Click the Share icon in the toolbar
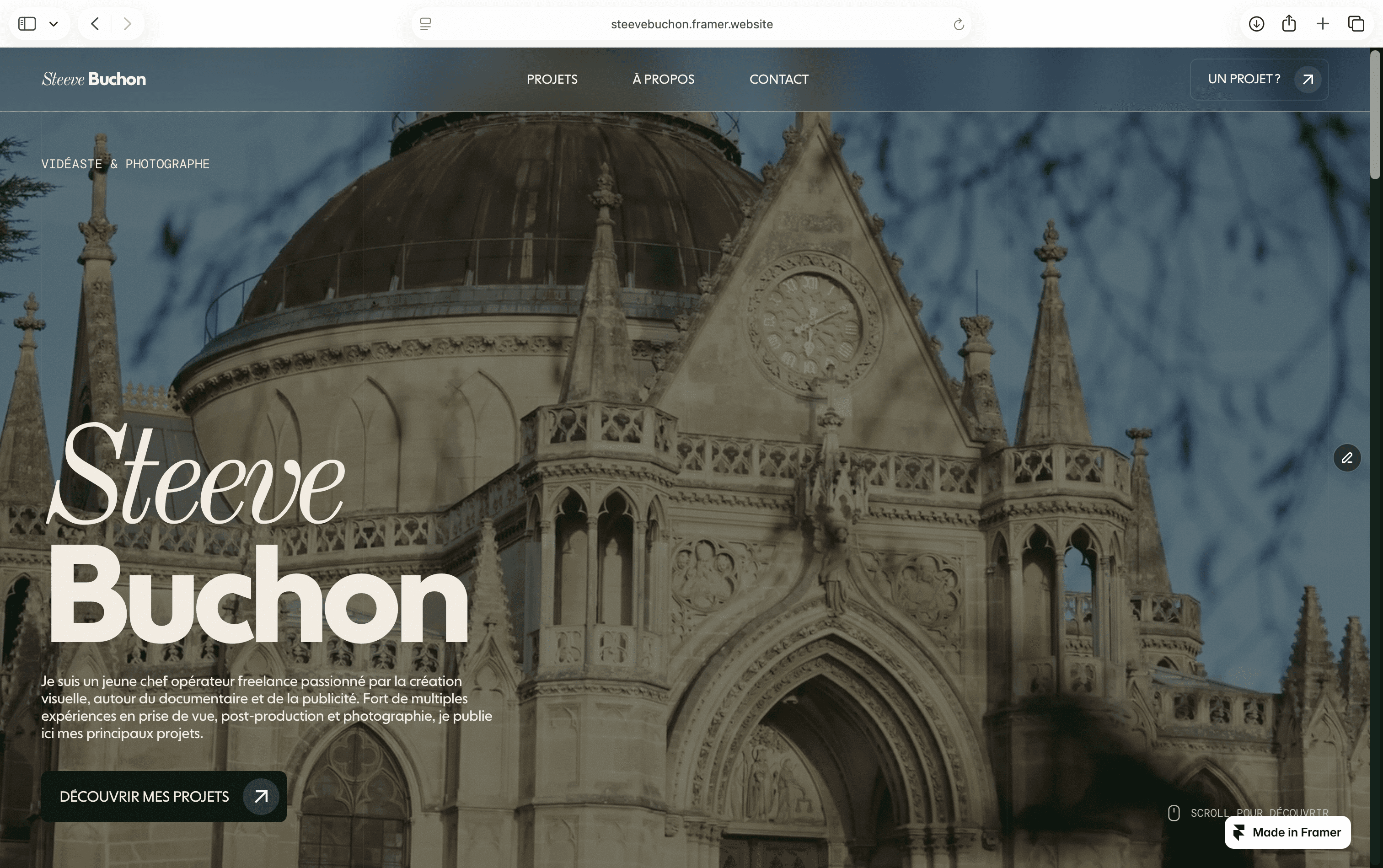This screenshot has width=1383, height=868. 1289,23
